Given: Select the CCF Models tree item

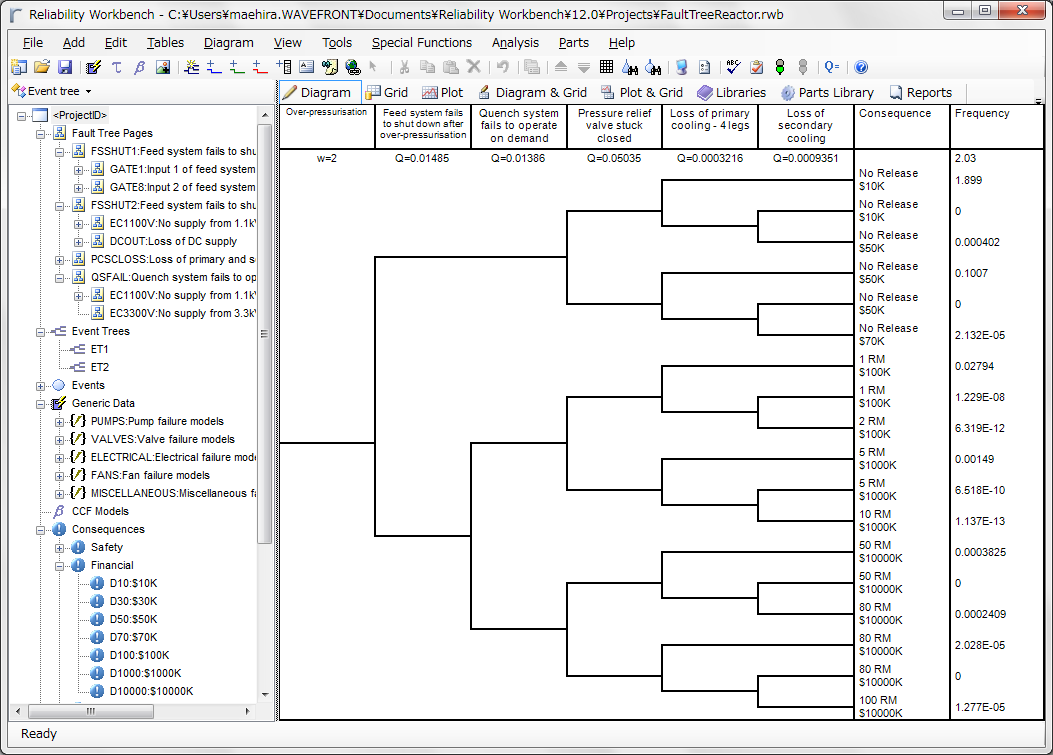Looking at the screenshot, I should pyautogui.click(x=100, y=511).
